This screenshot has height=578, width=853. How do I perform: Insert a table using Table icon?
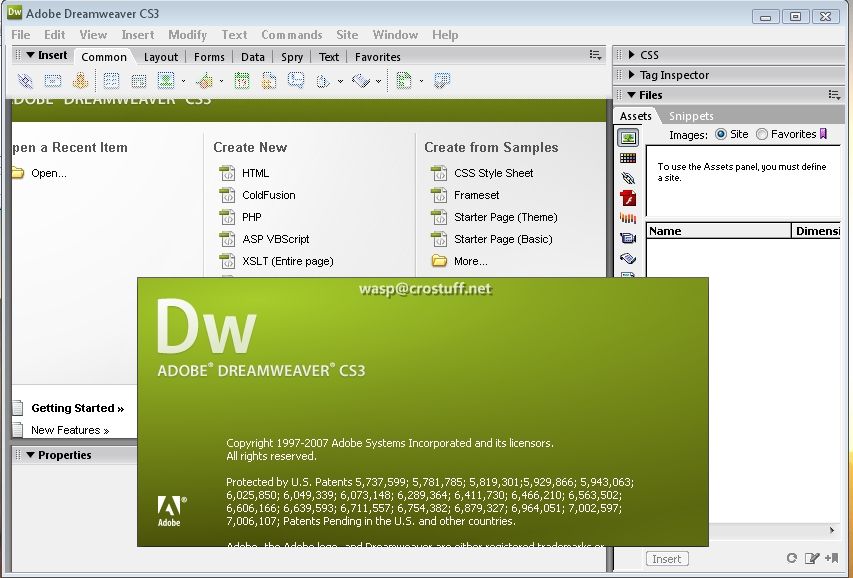(111, 81)
